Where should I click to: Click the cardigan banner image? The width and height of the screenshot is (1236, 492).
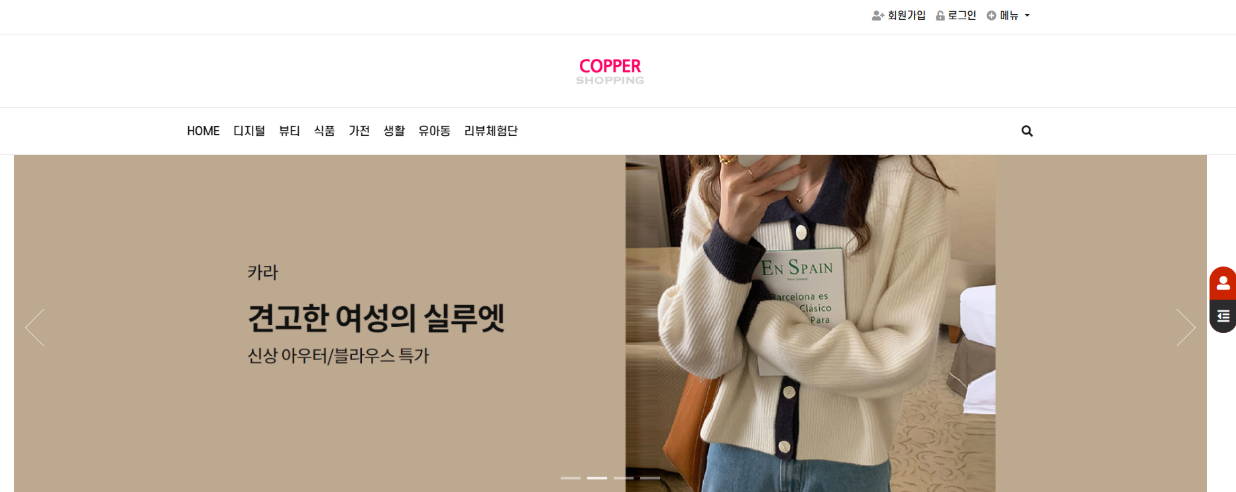(x=810, y=323)
